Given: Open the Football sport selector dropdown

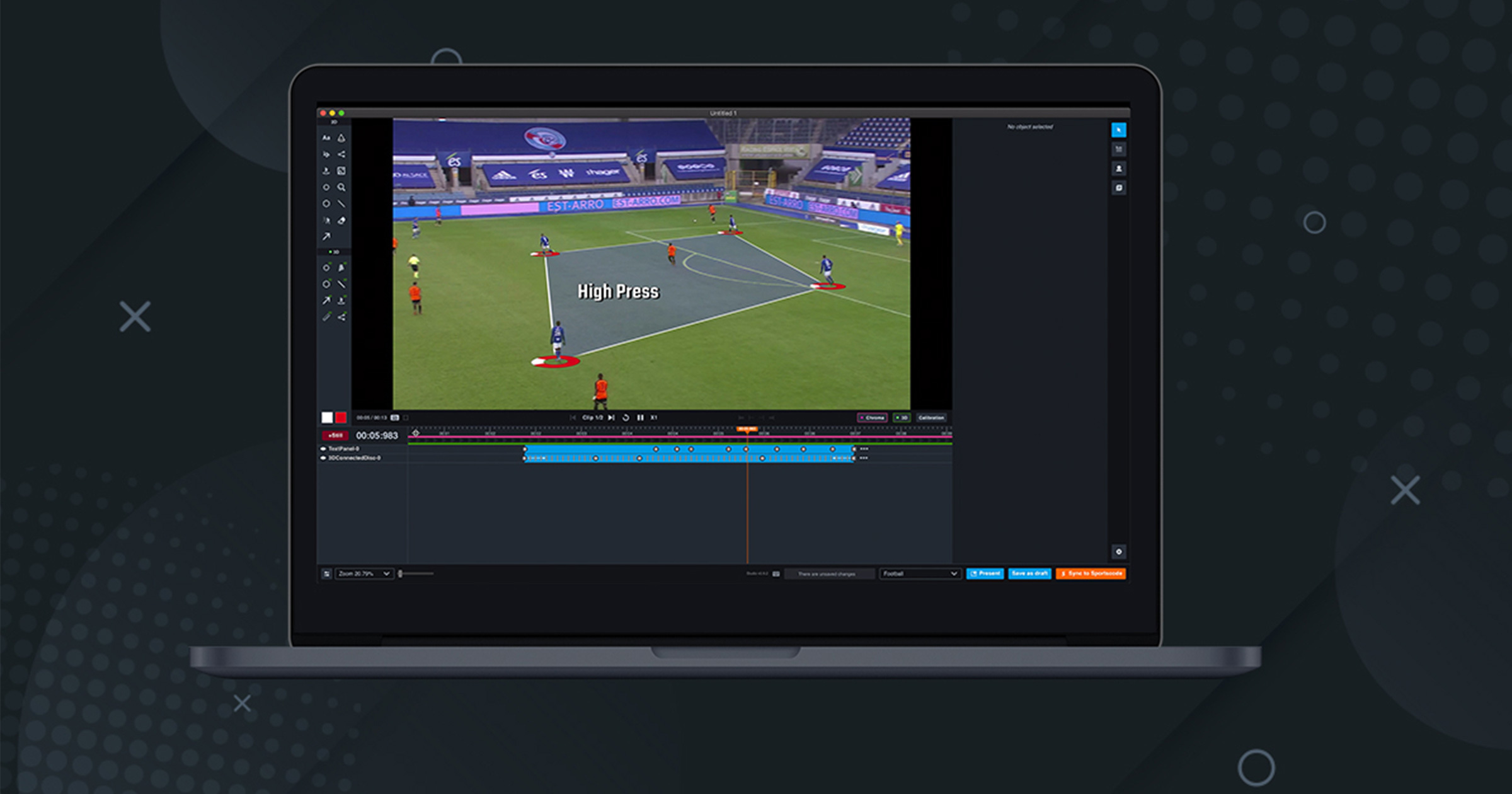Looking at the screenshot, I should pos(920,574).
